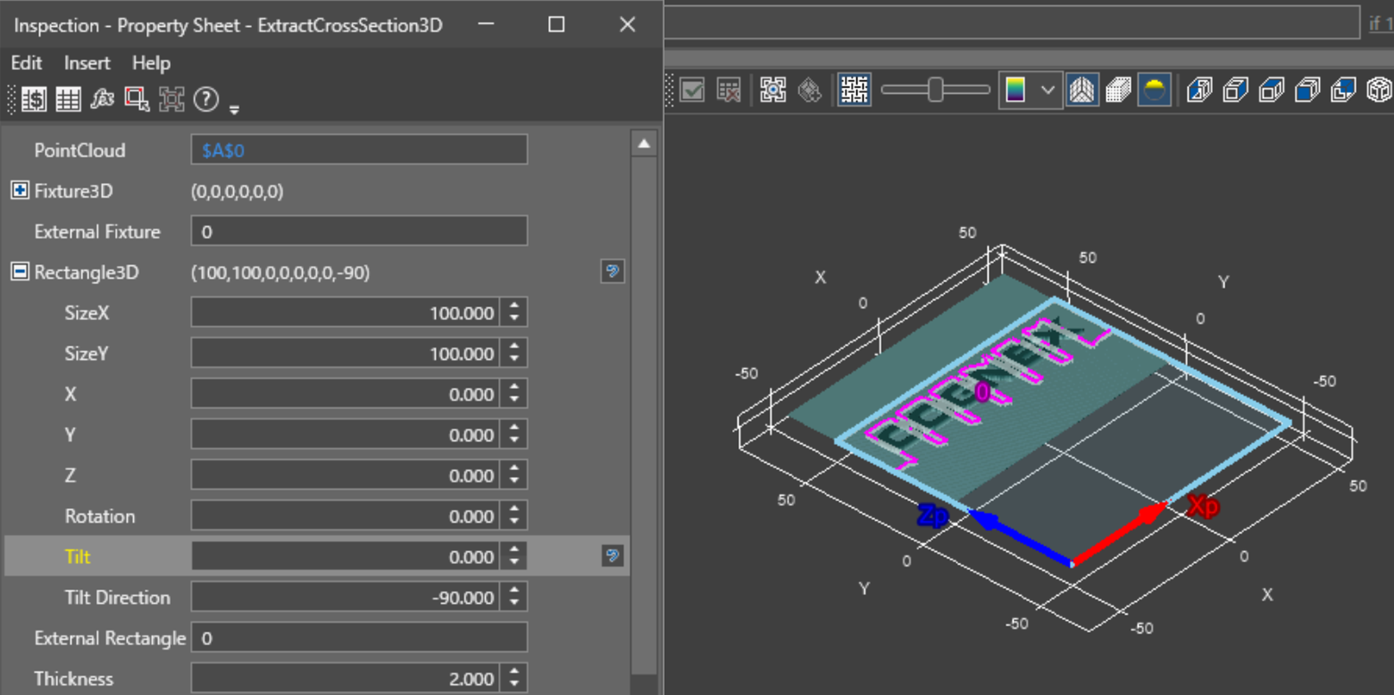This screenshot has height=695, width=1394.
Task: Toggle the maze-pattern overlay button
Action: pyautogui.click(x=854, y=90)
